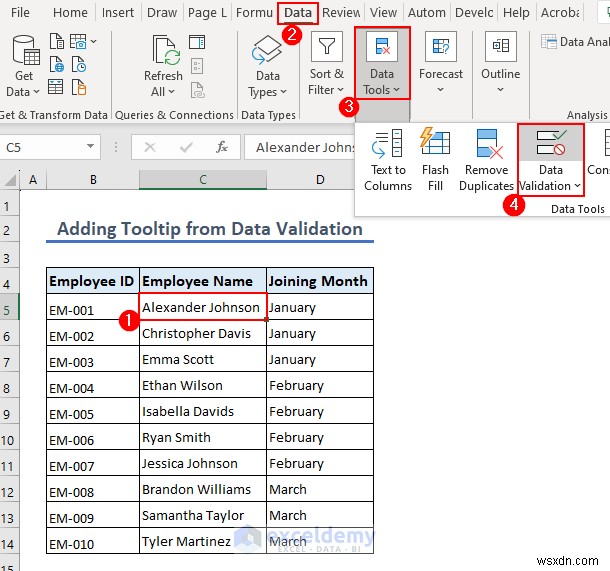This screenshot has height=571, width=610.
Task: Switch to the View tab
Action: [383, 13]
